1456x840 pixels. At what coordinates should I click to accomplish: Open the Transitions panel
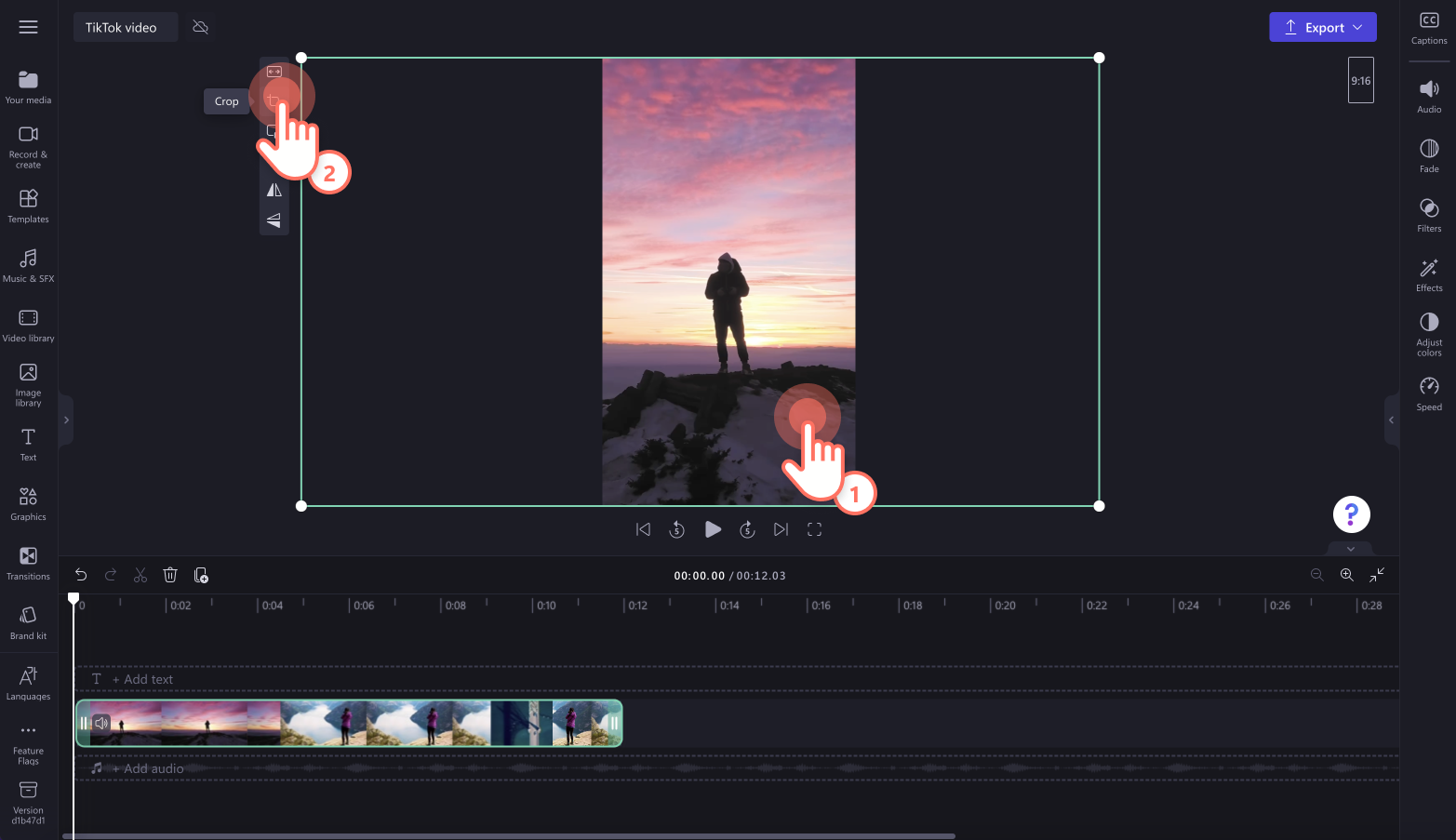pos(28,564)
